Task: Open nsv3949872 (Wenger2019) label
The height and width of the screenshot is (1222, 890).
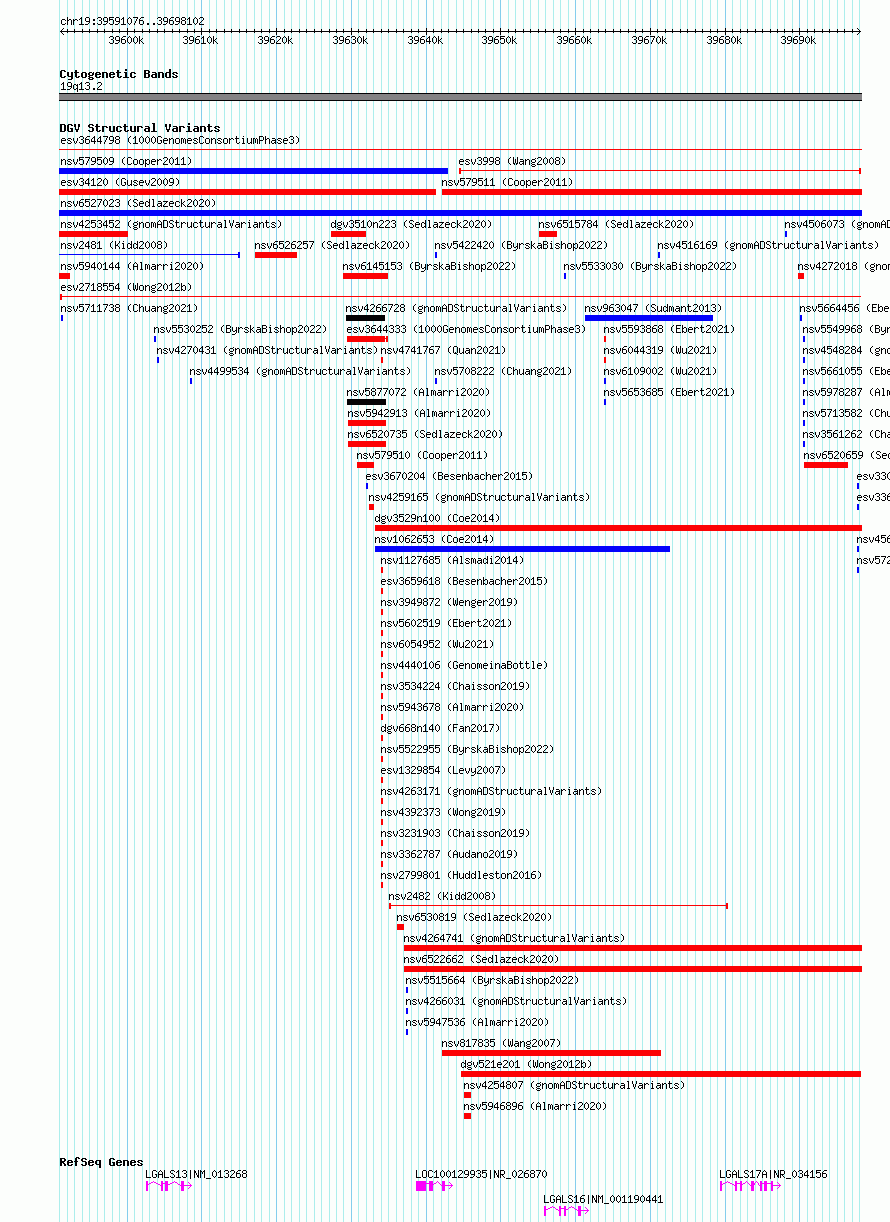Action: [448, 602]
